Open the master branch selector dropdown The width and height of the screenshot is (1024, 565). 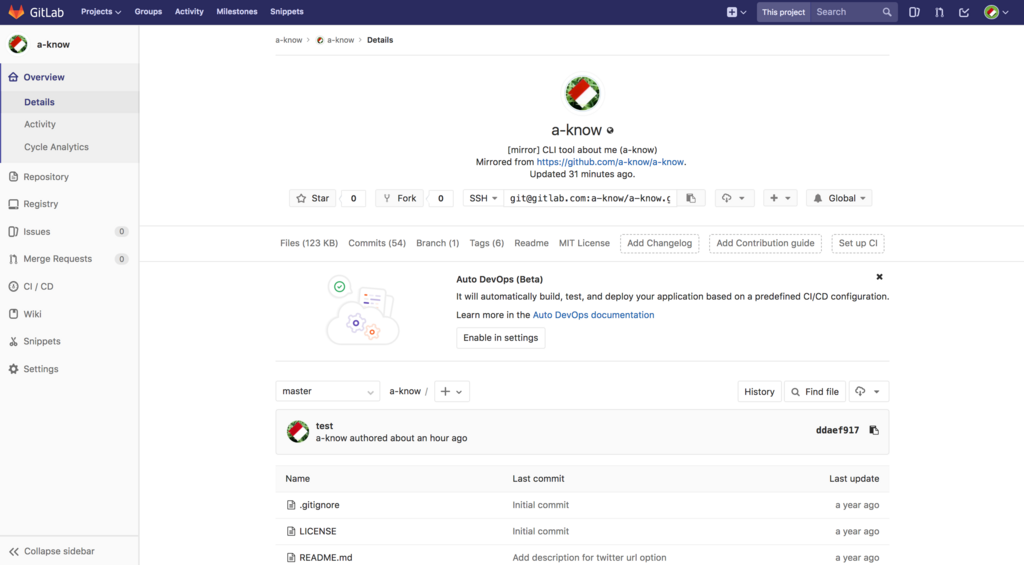coord(328,391)
